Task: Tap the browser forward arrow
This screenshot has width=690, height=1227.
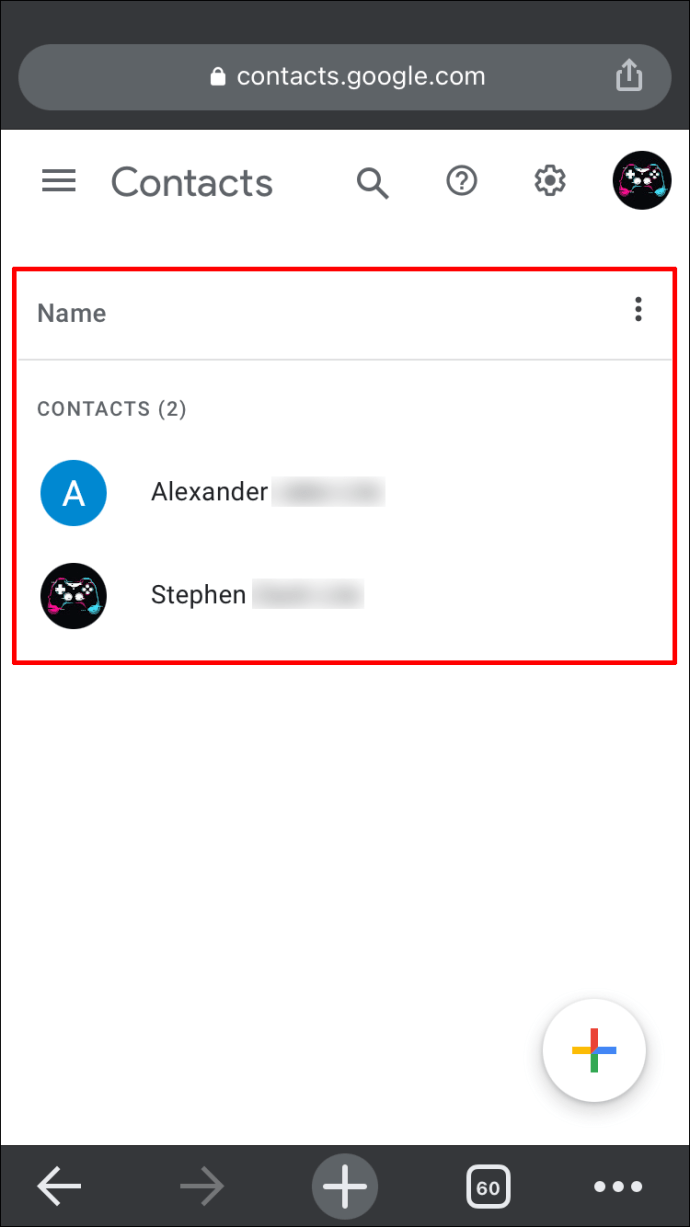Action: [x=202, y=1187]
